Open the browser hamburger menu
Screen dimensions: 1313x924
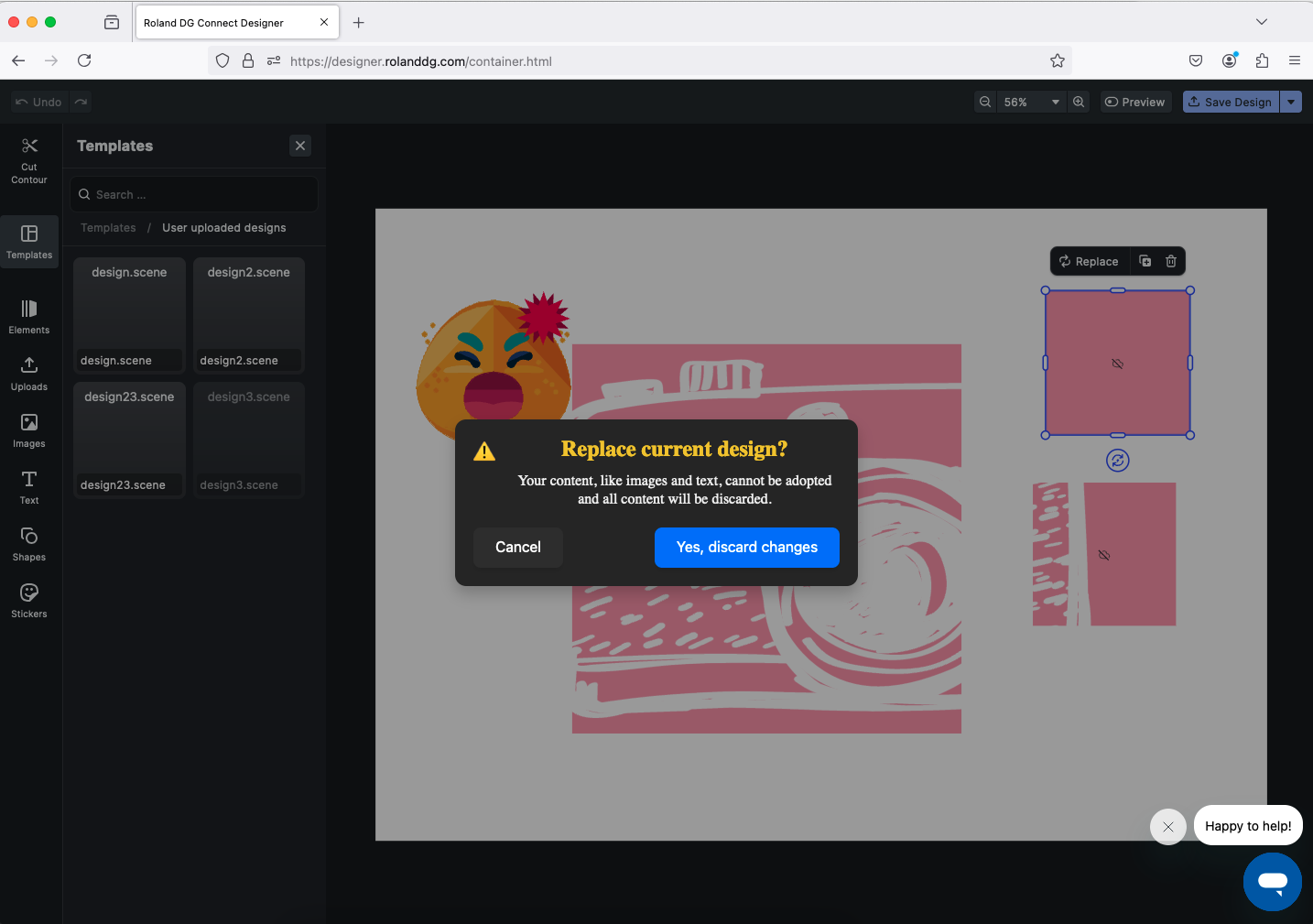tap(1295, 60)
